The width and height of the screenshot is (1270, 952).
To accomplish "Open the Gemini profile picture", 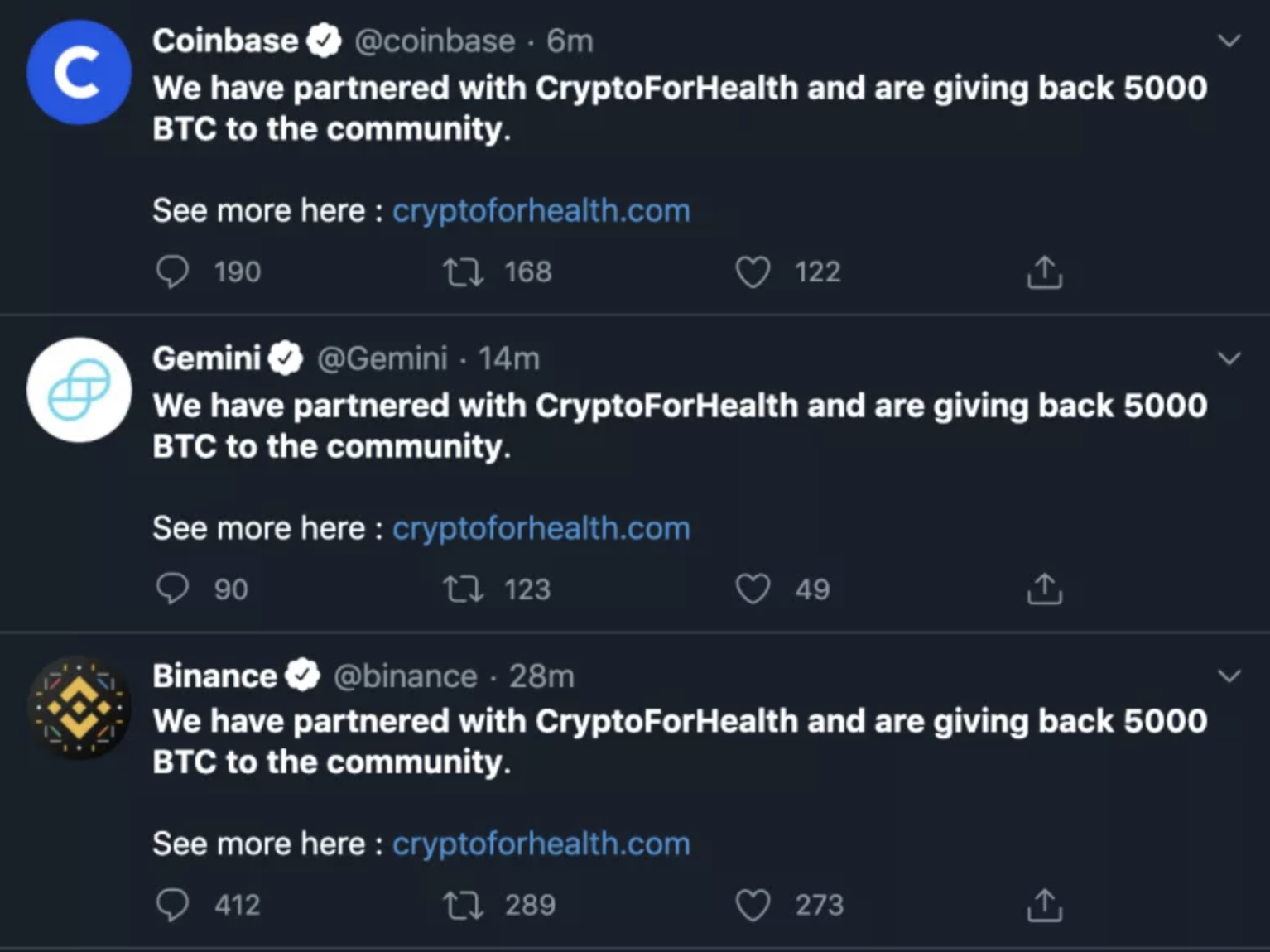I will 79,390.
